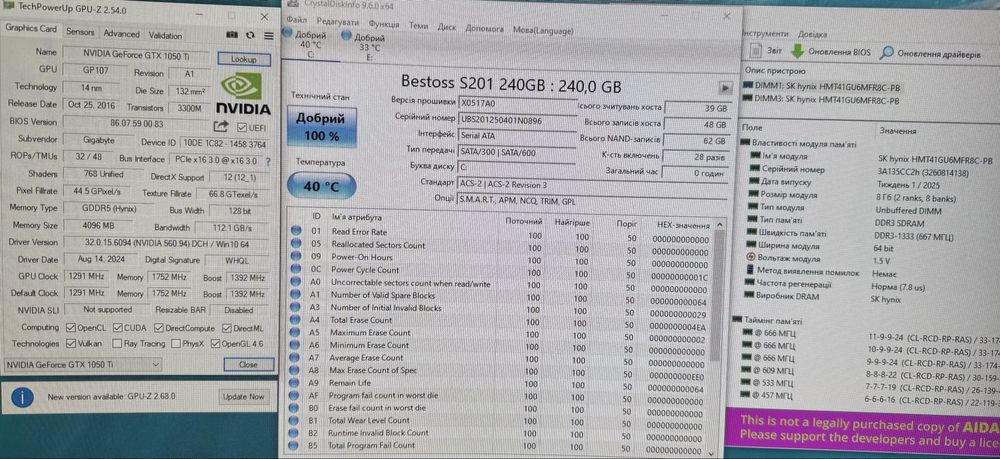1000x459 pixels.
Task: Click the status dot of Power-On Hours row
Action: [295, 256]
